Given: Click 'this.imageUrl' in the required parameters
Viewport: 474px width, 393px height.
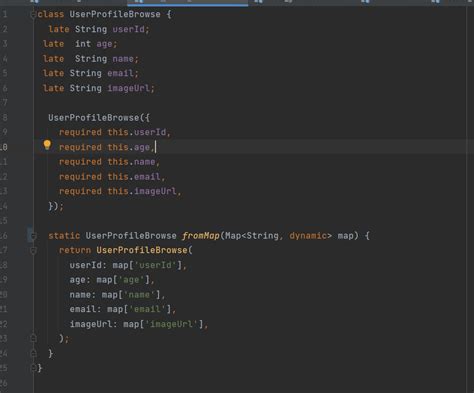Looking at the screenshot, I should pyautogui.click(x=142, y=191).
